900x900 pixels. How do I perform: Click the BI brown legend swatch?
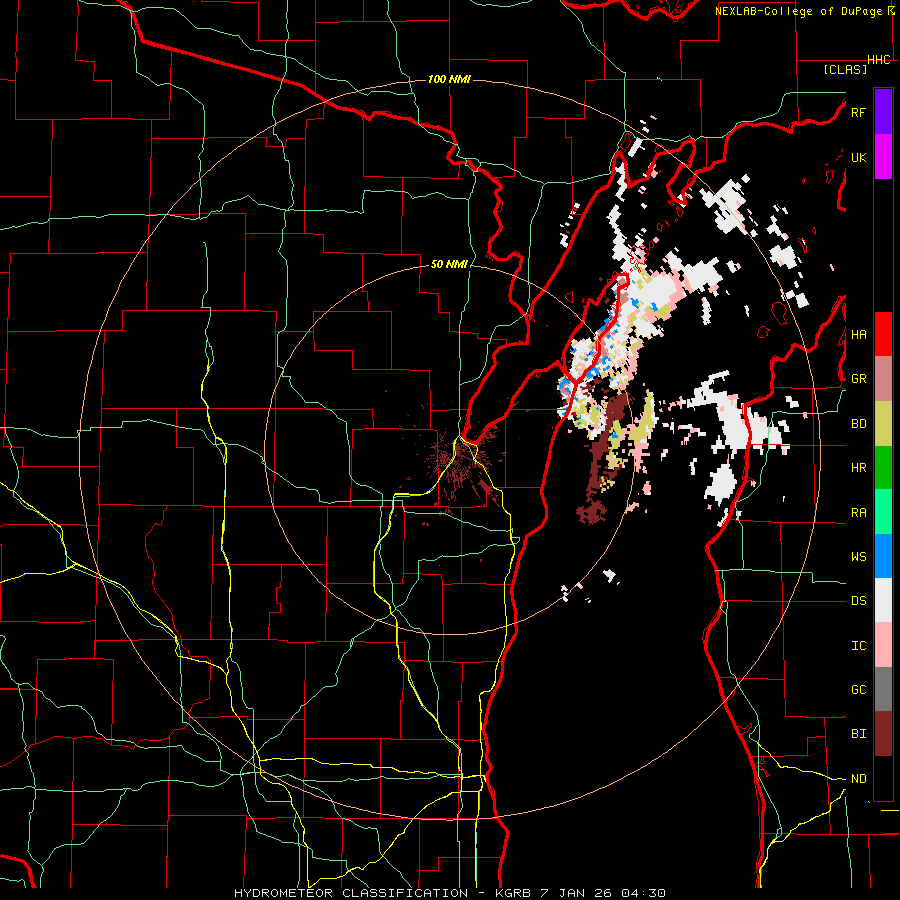pos(883,734)
